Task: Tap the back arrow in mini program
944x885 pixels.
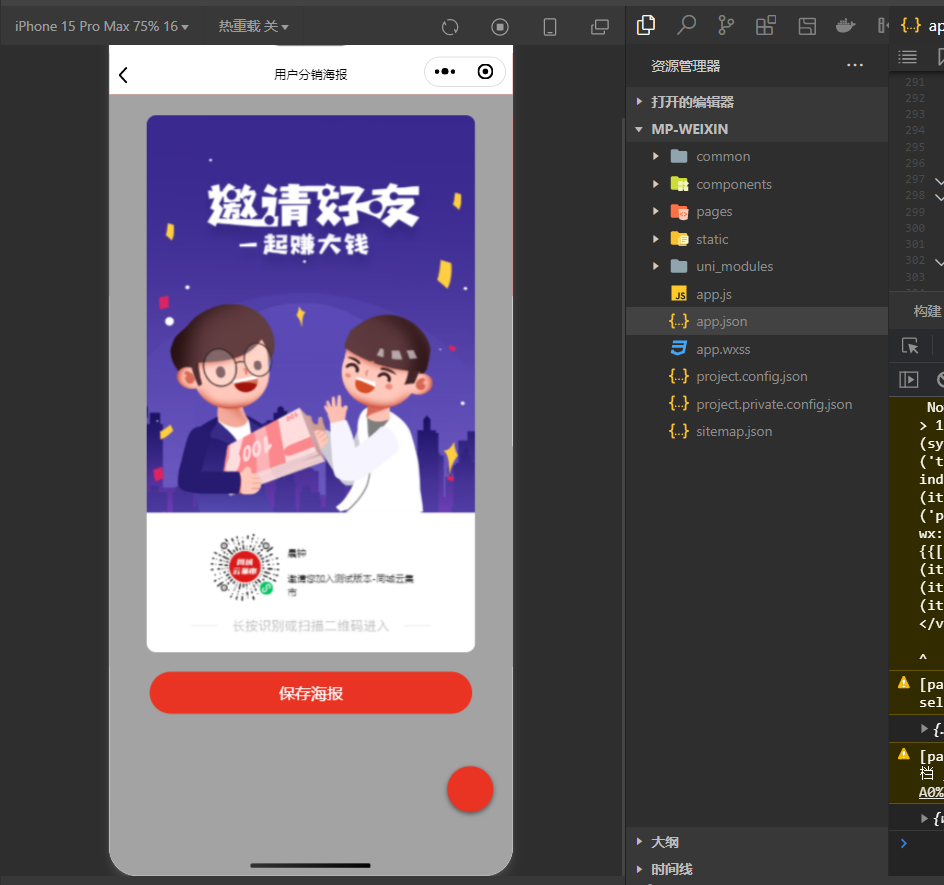Action: coord(123,75)
